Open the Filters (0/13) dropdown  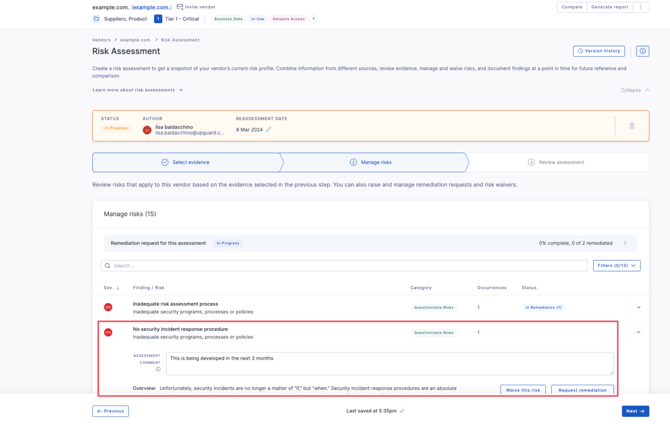click(x=616, y=266)
